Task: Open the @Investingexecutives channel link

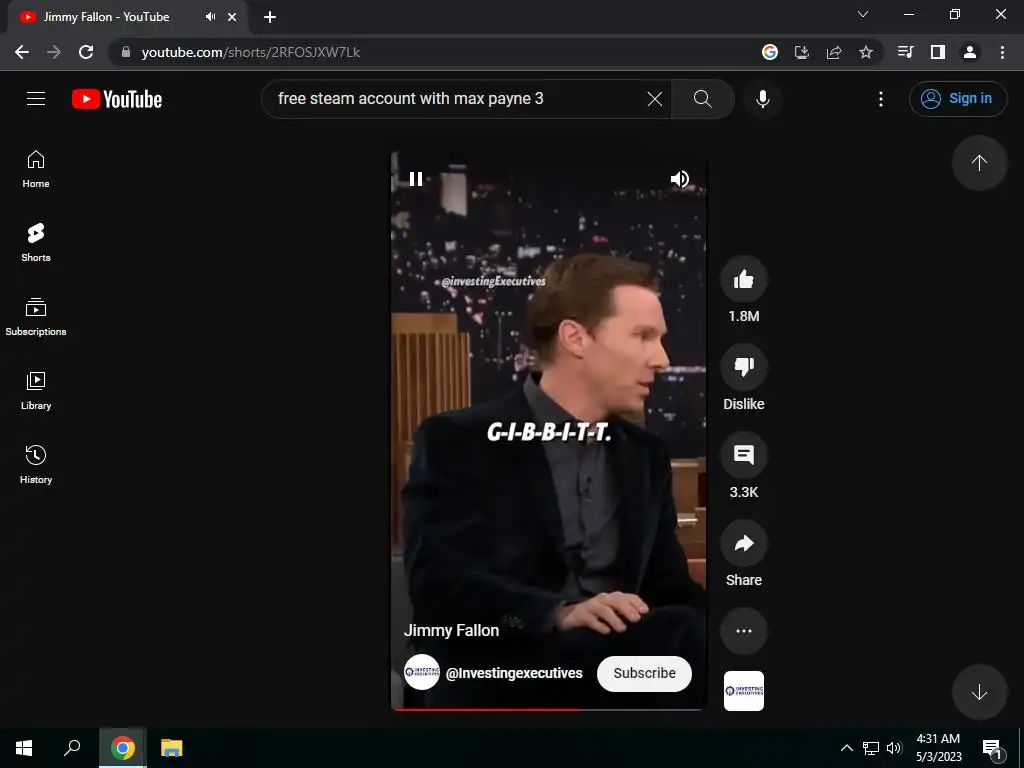Action: (x=514, y=673)
